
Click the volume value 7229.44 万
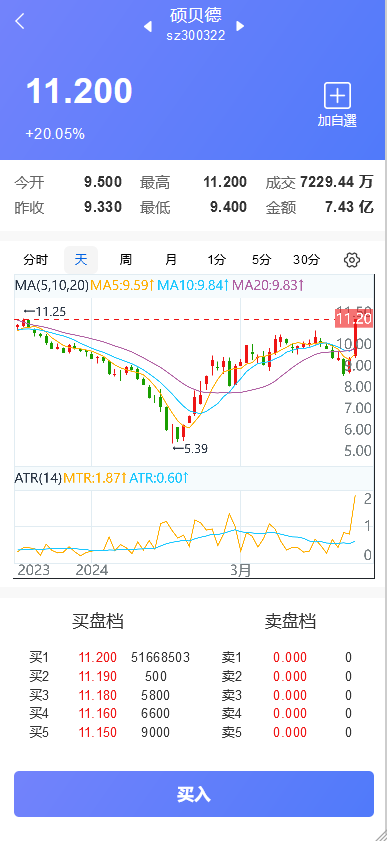click(337, 182)
